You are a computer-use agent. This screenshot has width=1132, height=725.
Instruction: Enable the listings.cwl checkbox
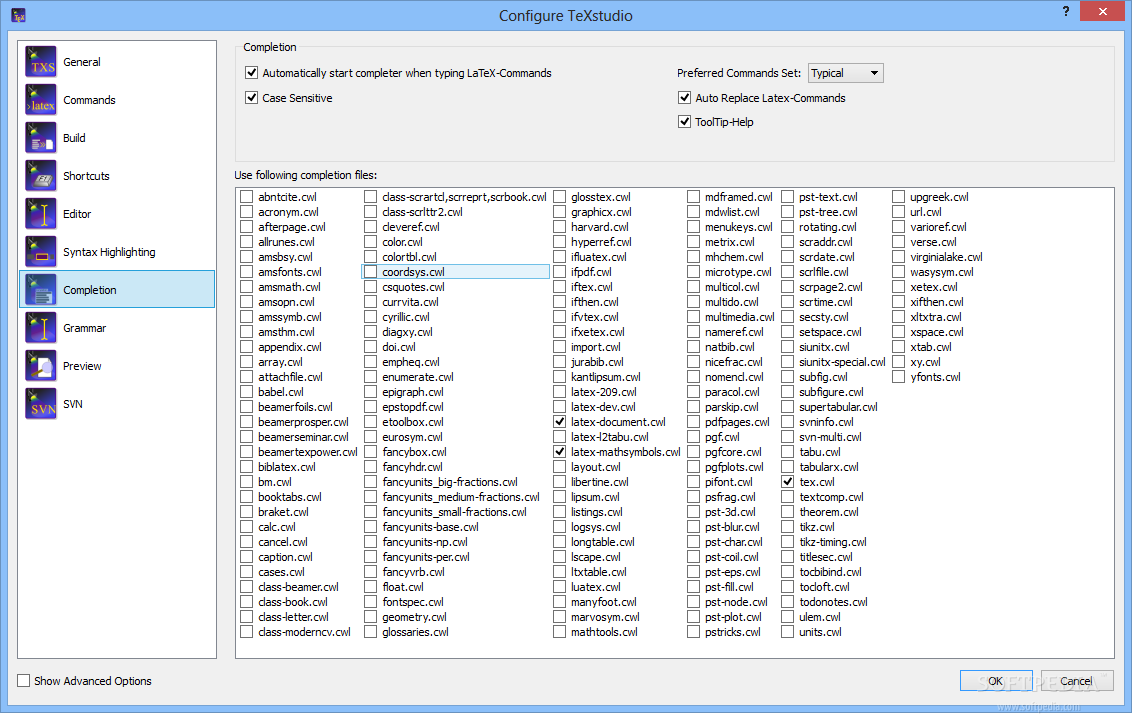coord(560,512)
